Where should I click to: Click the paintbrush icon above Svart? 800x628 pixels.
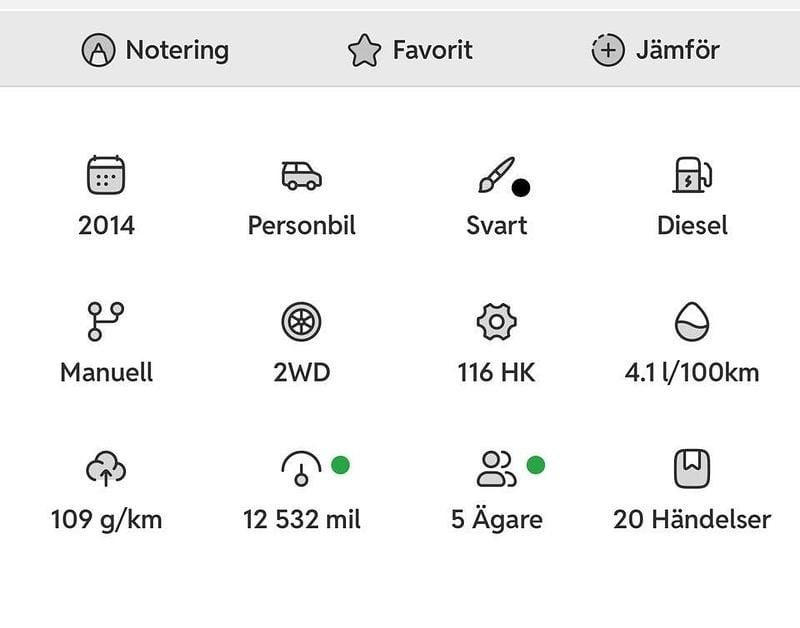(x=495, y=174)
